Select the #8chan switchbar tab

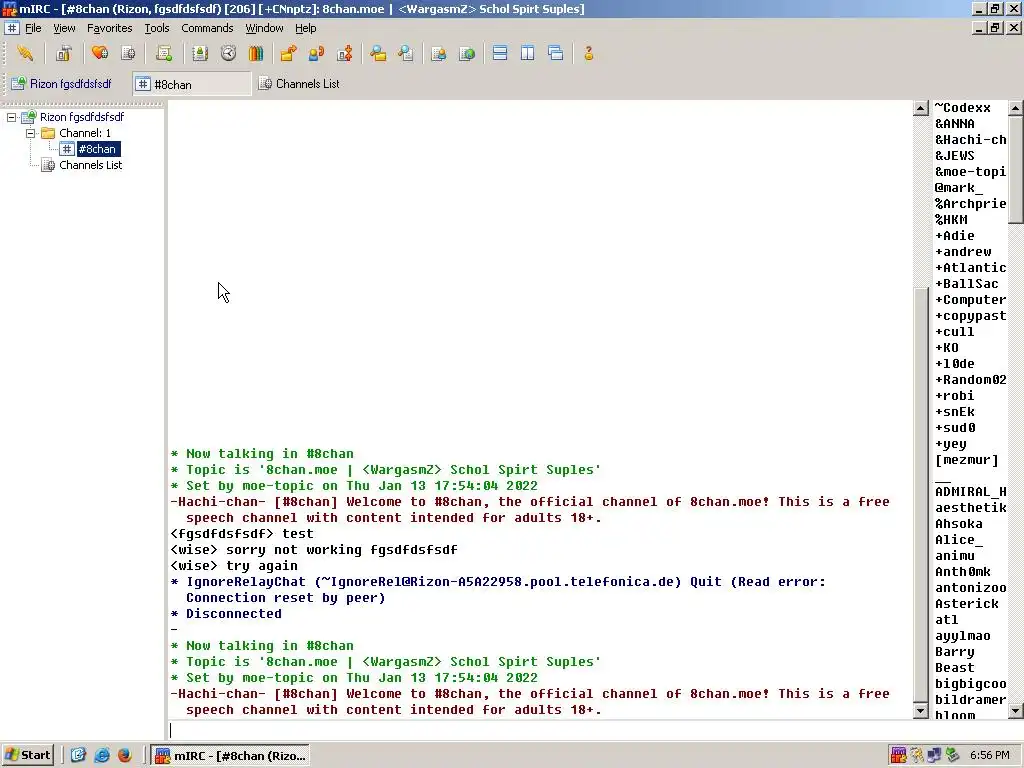coord(192,84)
